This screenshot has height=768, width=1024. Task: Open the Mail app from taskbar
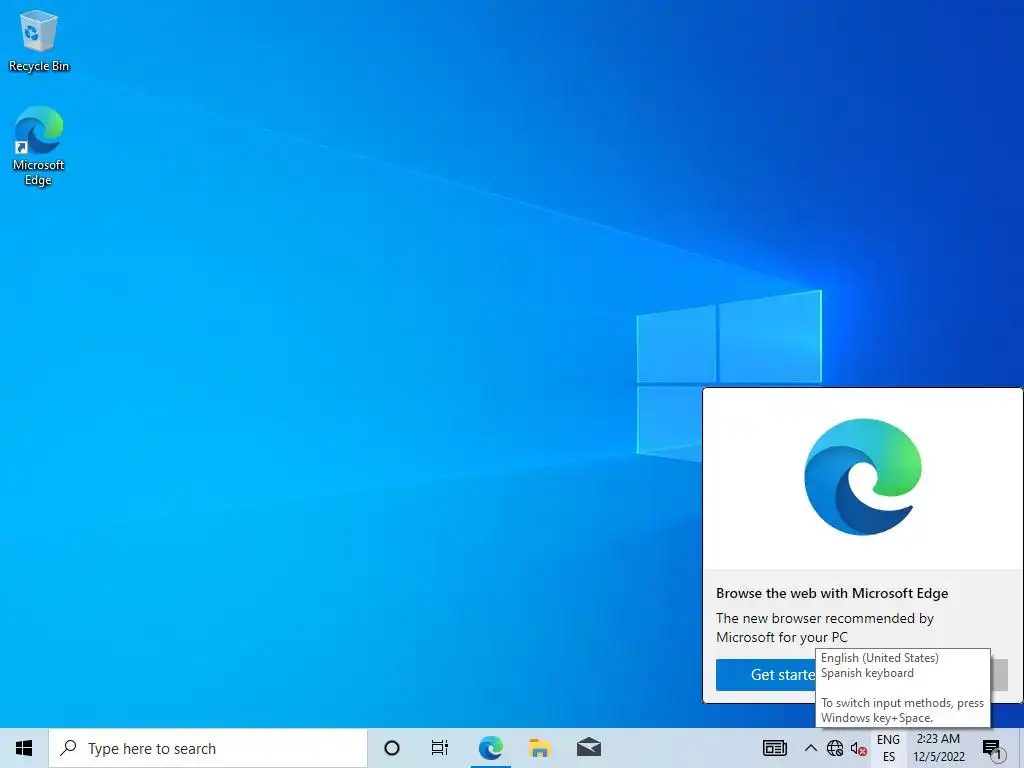tap(588, 748)
